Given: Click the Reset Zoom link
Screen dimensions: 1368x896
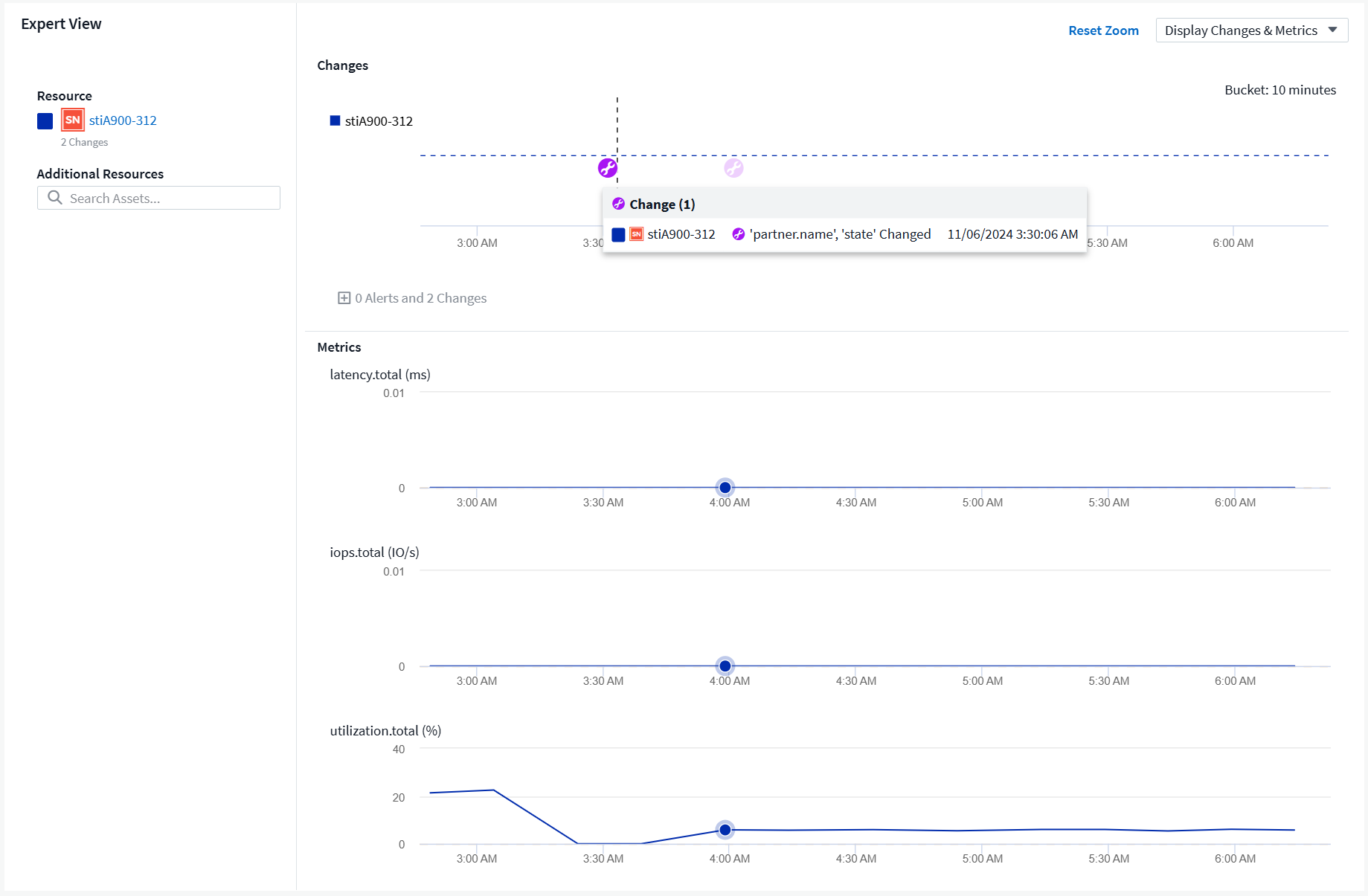Looking at the screenshot, I should point(1103,30).
